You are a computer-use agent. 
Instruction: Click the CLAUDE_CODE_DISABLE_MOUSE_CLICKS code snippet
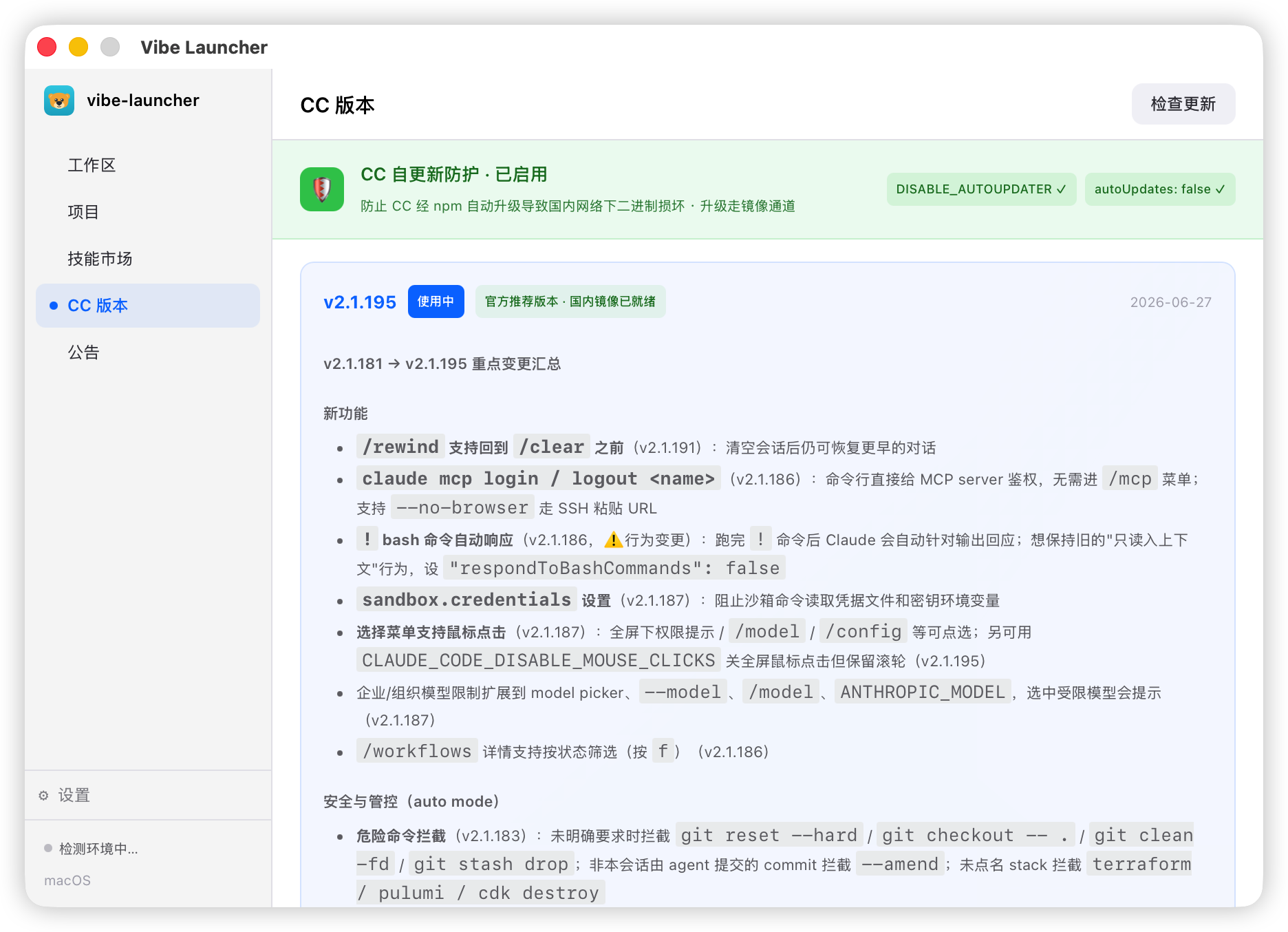pyautogui.click(x=539, y=660)
